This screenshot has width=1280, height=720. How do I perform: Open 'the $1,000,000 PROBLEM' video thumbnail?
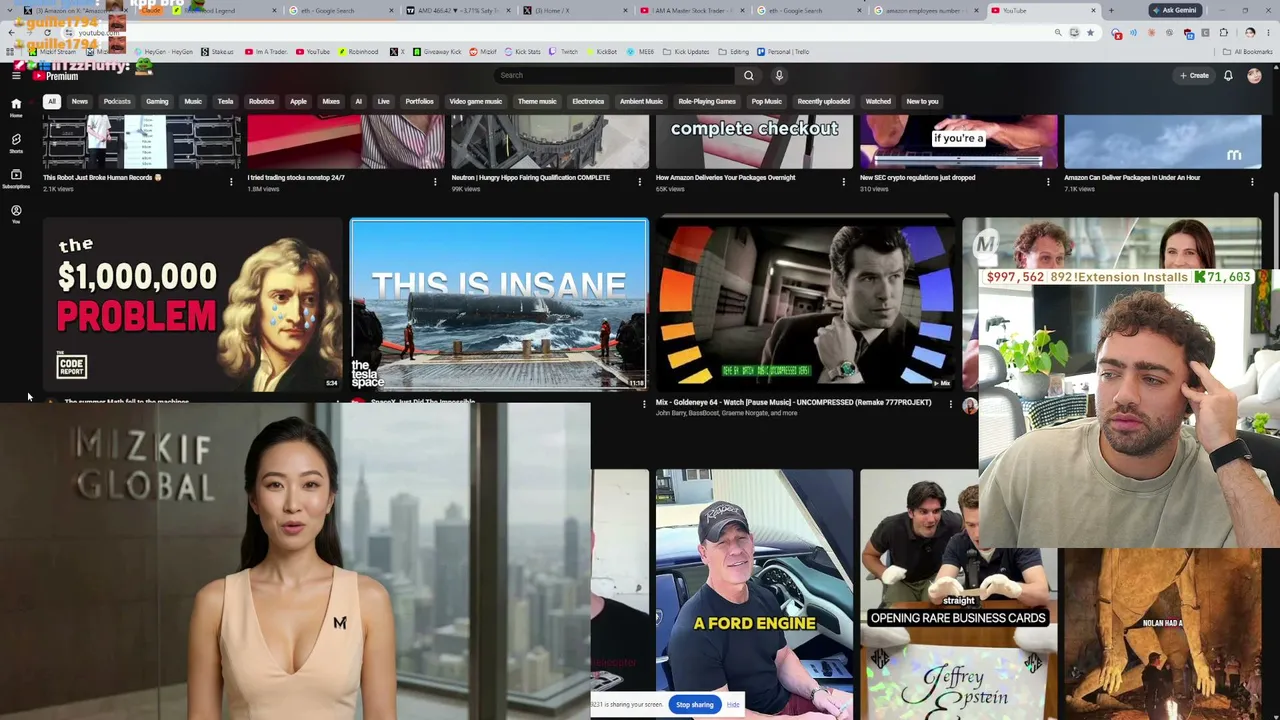(192, 304)
